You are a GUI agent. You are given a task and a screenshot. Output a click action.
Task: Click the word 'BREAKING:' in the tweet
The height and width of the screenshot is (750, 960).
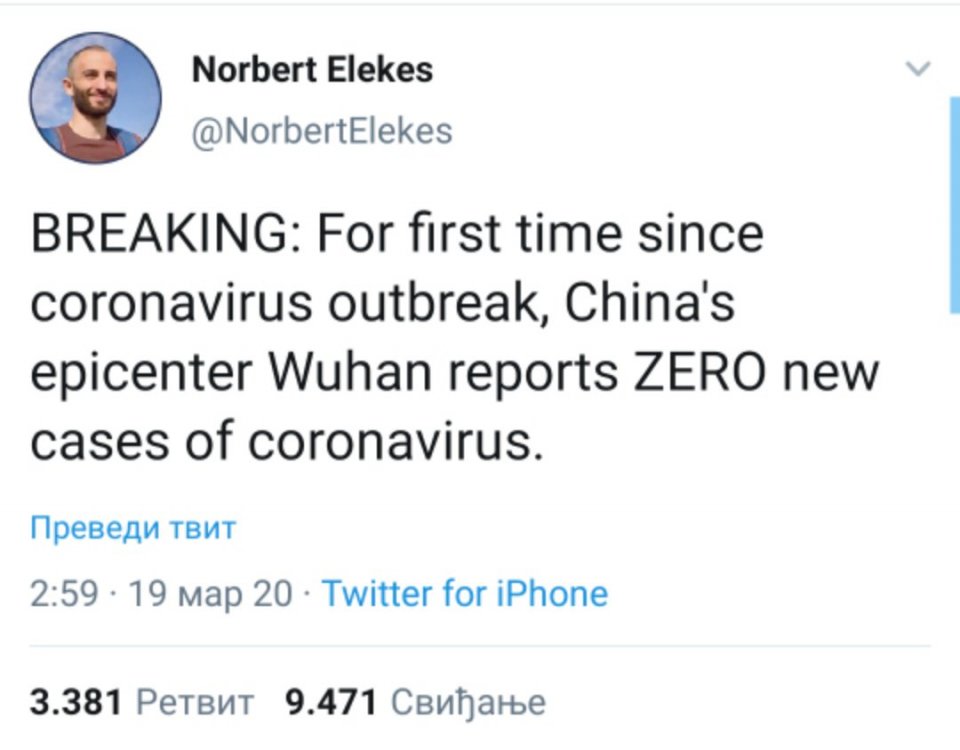point(163,236)
